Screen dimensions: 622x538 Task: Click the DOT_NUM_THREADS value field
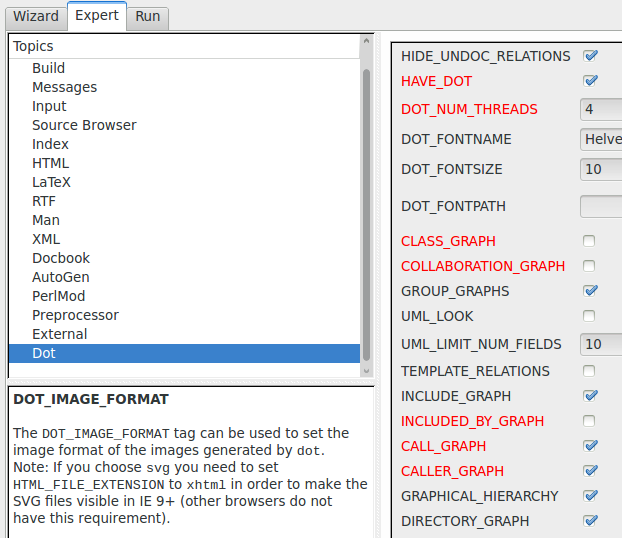(601, 109)
